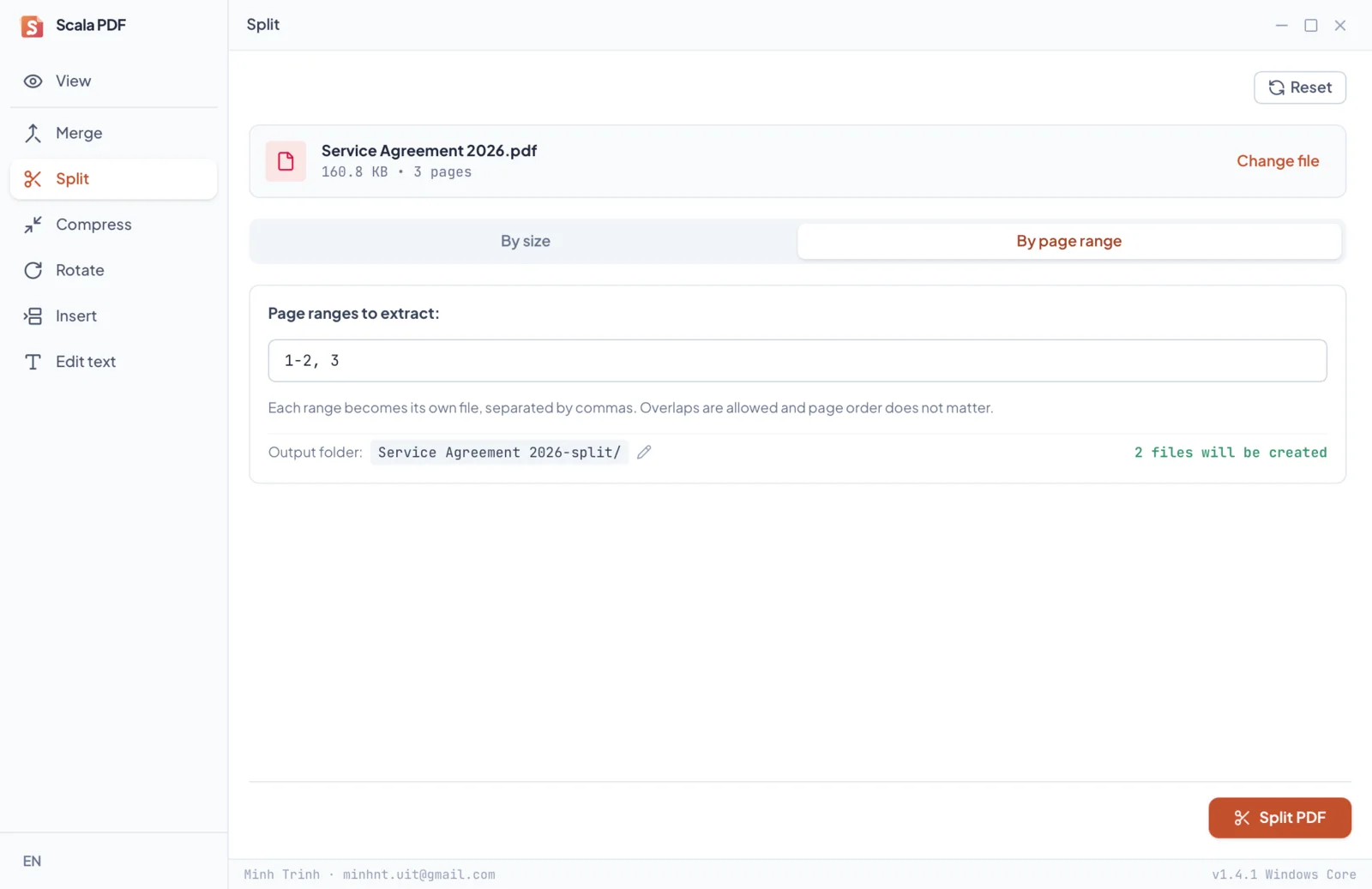
Task: Open the Compress section
Action: [113, 225]
